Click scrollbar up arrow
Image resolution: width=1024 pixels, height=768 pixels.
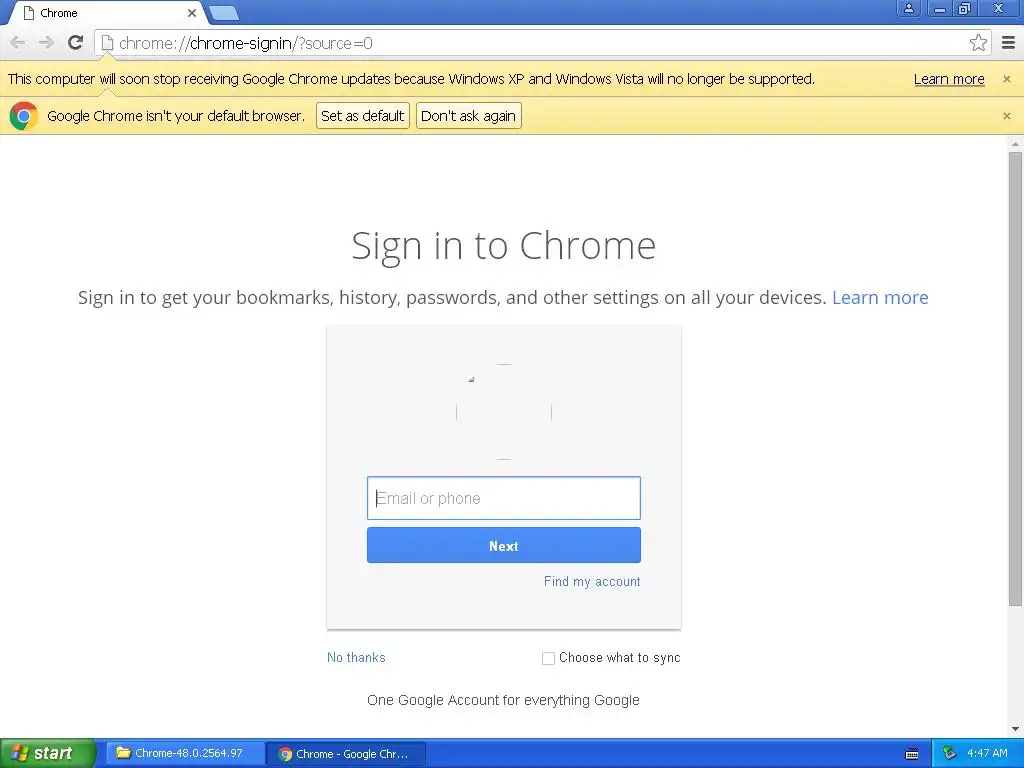point(1015,144)
